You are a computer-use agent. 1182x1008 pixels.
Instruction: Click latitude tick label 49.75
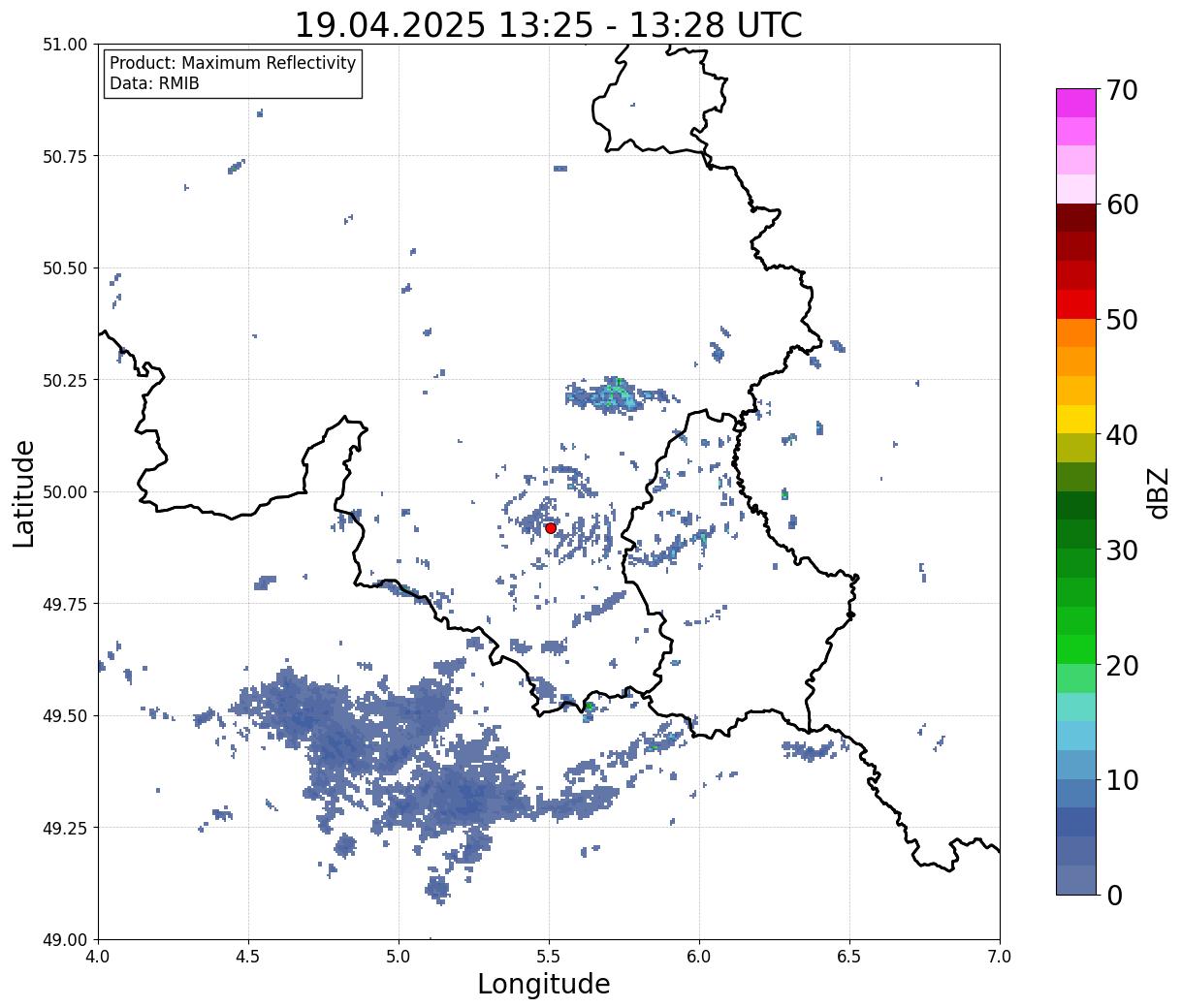[65, 604]
